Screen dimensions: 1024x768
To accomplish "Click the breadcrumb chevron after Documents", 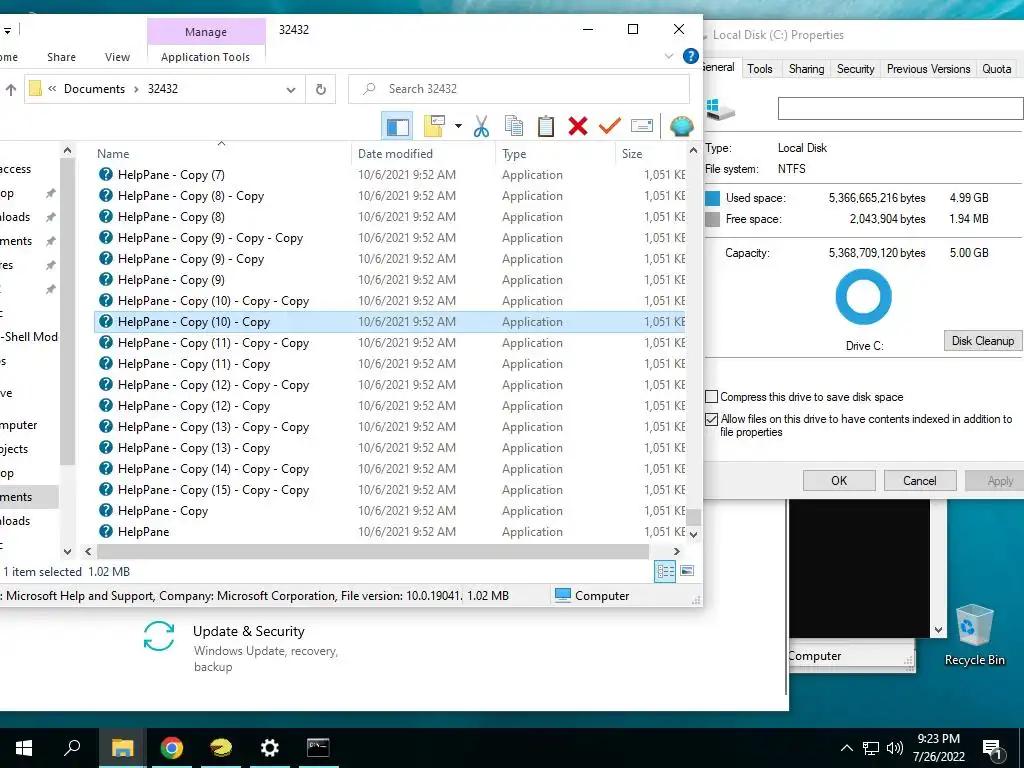I will [x=136, y=89].
